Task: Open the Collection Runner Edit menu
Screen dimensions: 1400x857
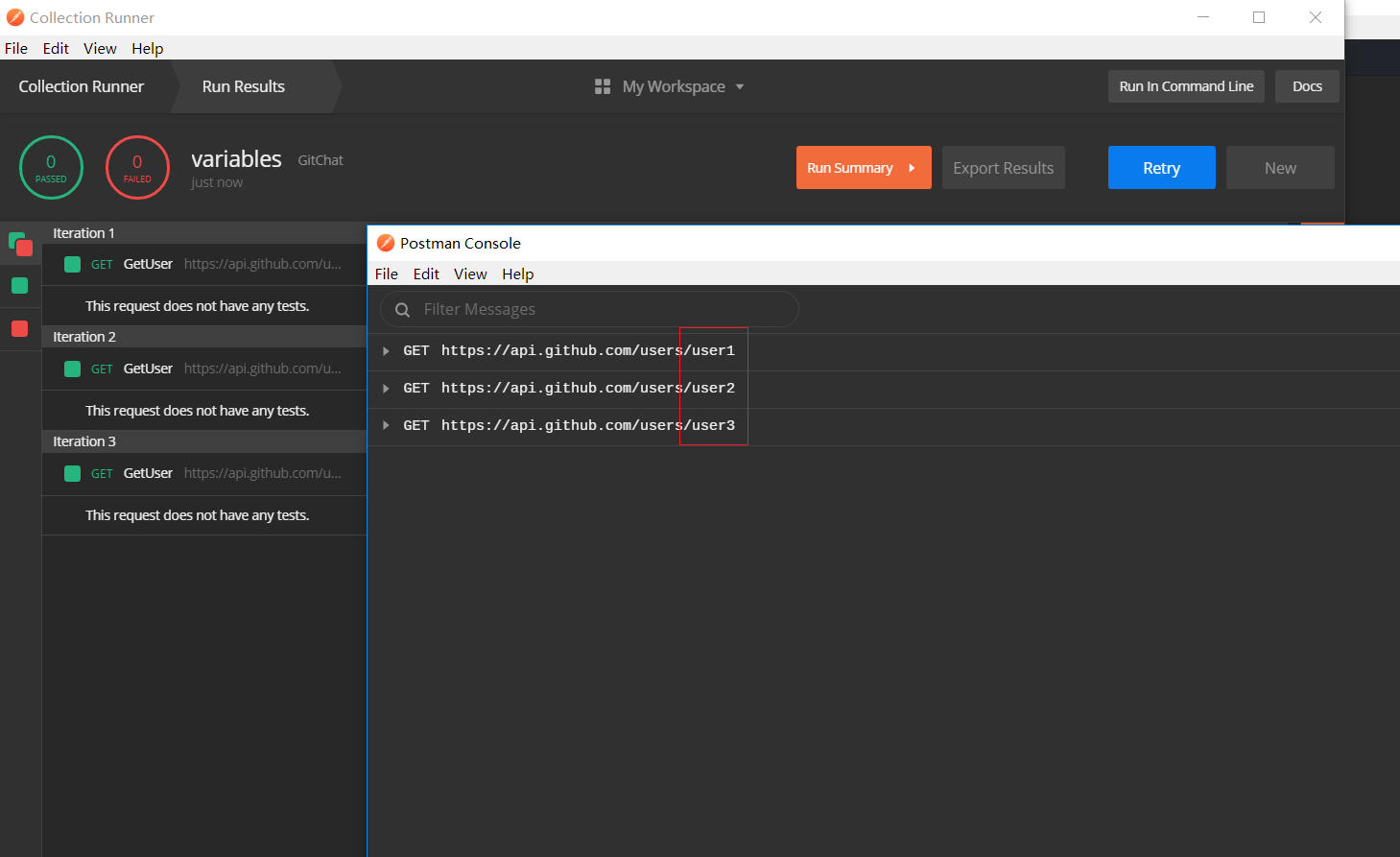Action: (x=56, y=48)
